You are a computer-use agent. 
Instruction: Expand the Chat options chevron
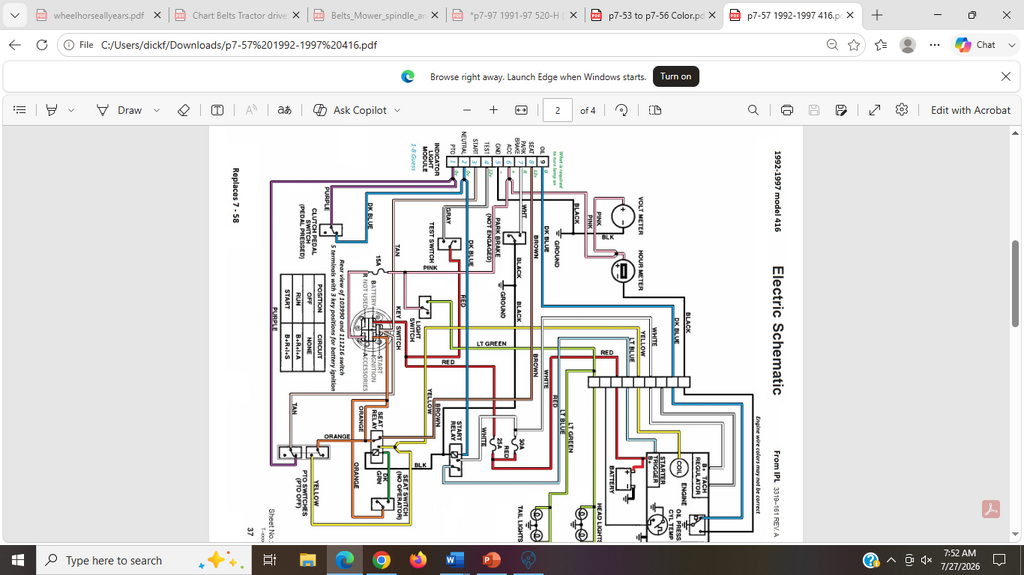1012,45
